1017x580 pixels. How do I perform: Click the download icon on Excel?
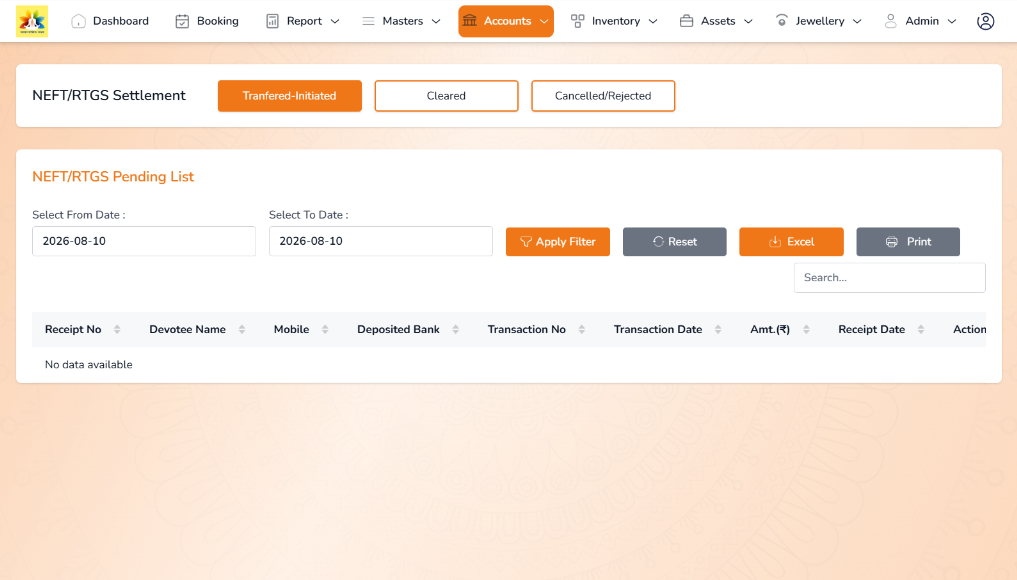coord(774,241)
